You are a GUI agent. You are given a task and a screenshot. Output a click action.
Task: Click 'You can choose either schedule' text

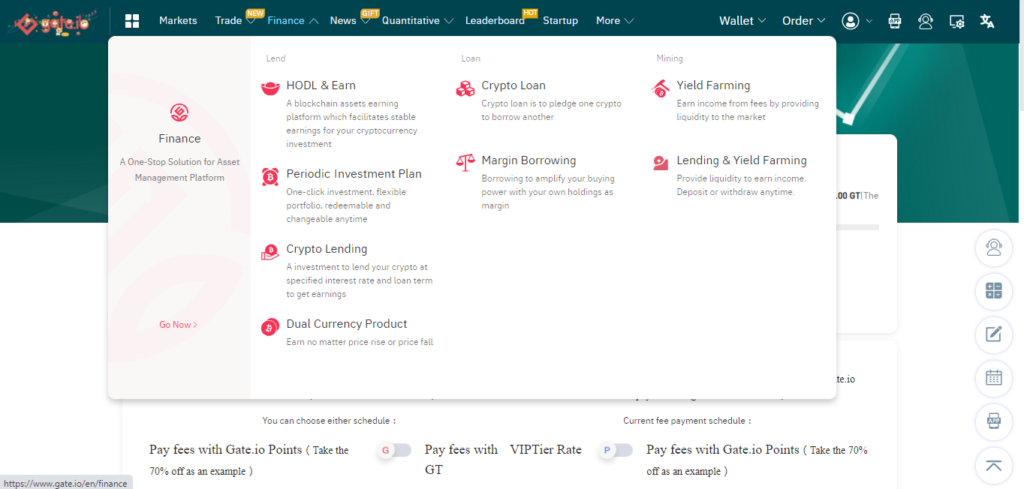click(330, 421)
